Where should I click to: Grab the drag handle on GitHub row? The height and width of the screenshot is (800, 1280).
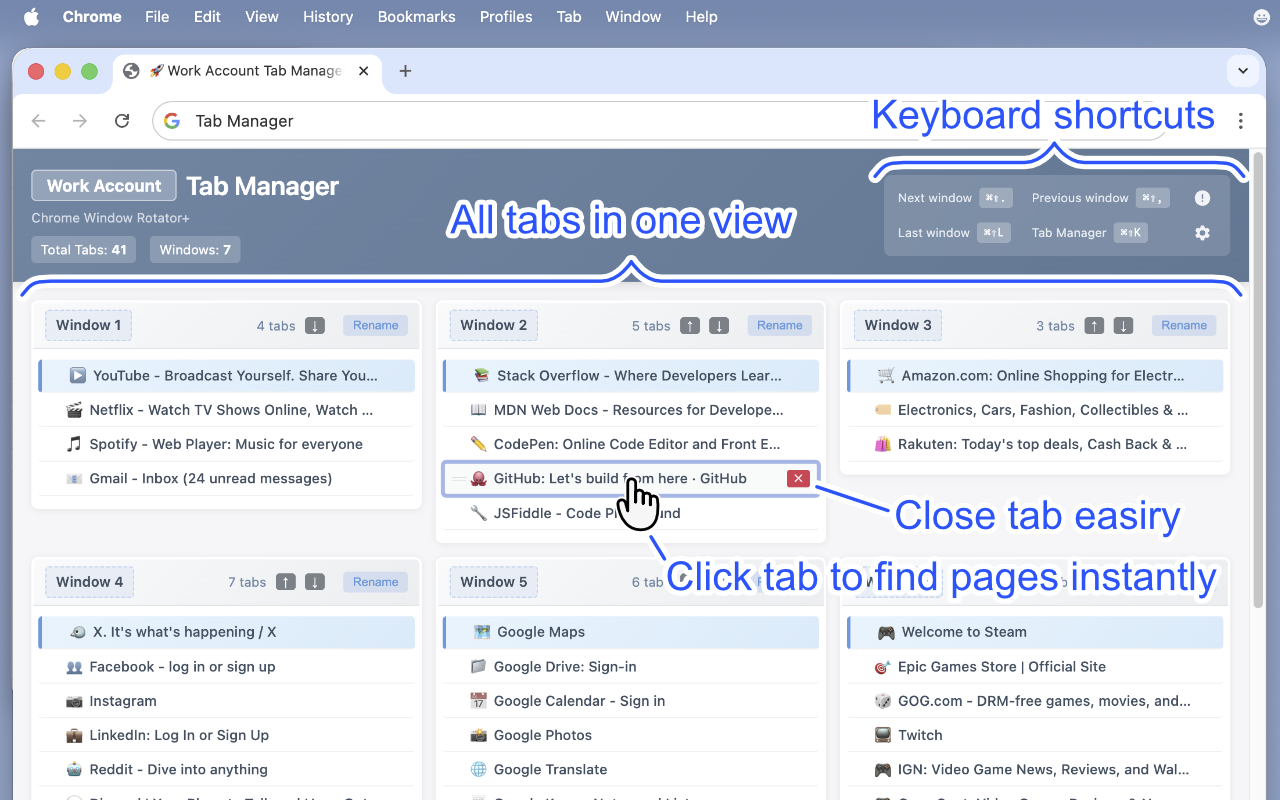[458, 479]
